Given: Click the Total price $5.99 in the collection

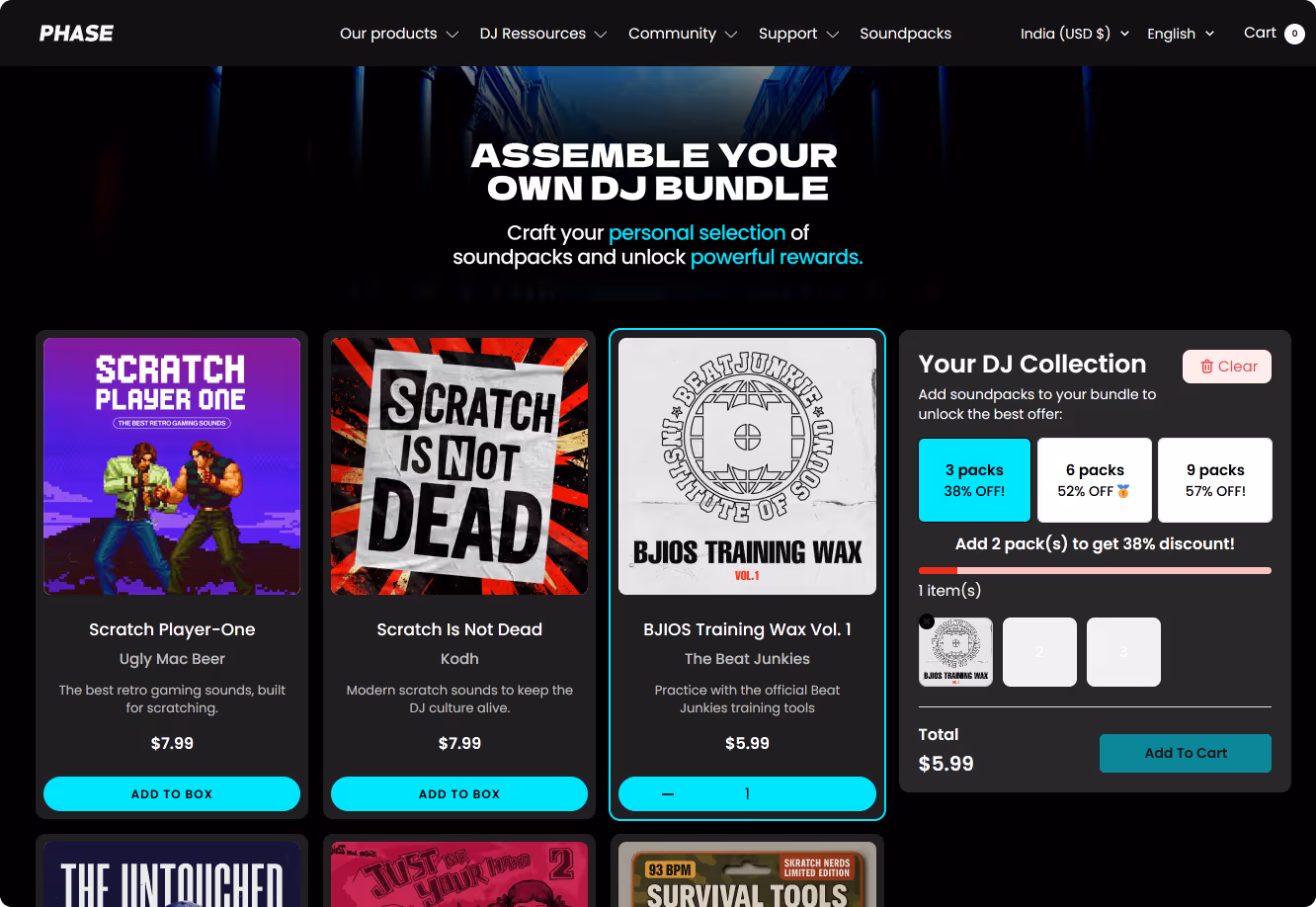Looking at the screenshot, I should click(x=946, y=764).
